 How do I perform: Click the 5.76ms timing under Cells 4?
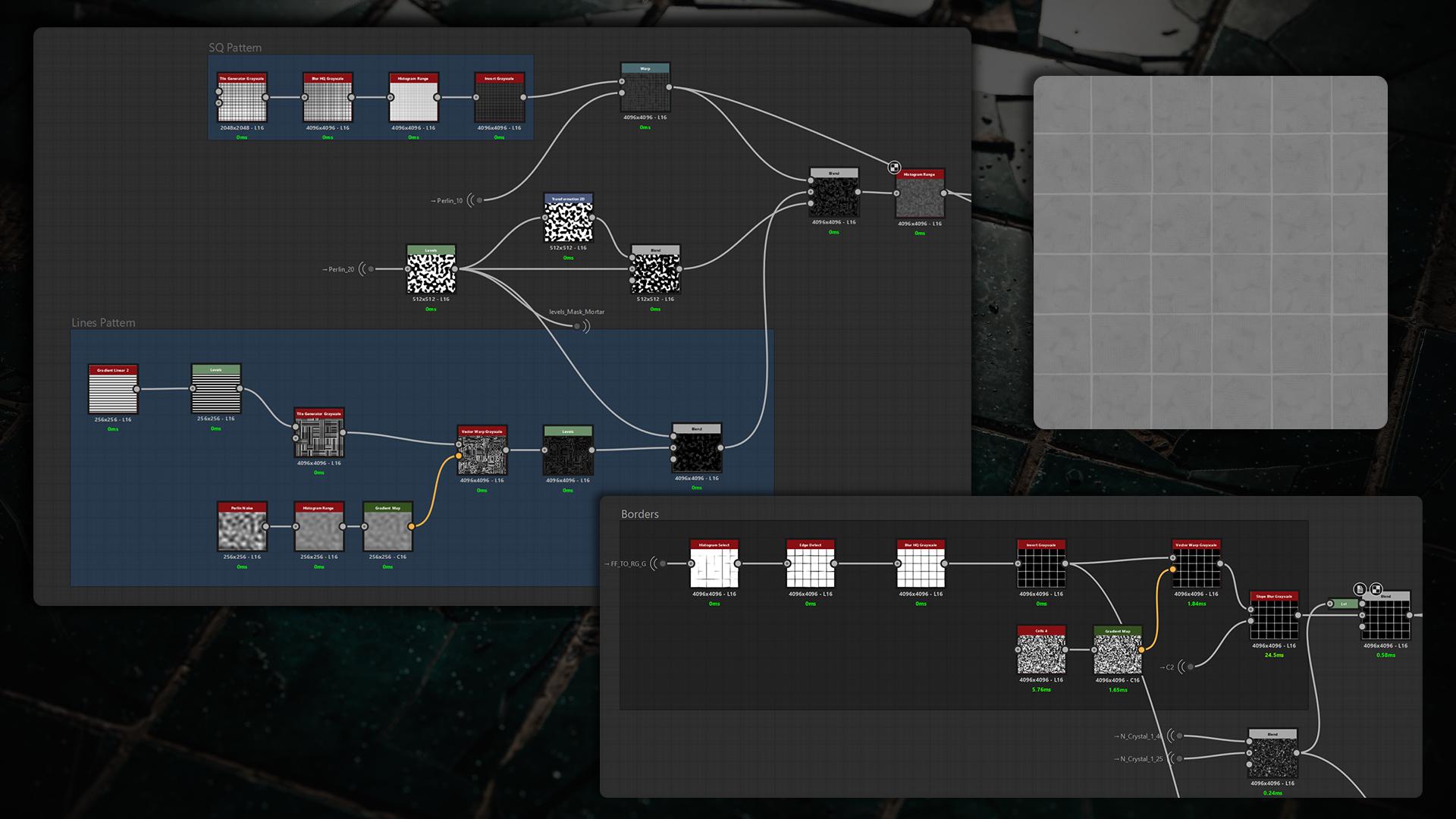point(1041,690)
